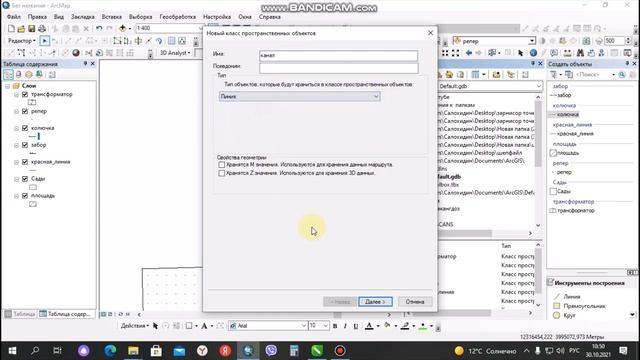Open the 3D Analyst dropdown
Screen dimensions: 640x360
(175, 53)
